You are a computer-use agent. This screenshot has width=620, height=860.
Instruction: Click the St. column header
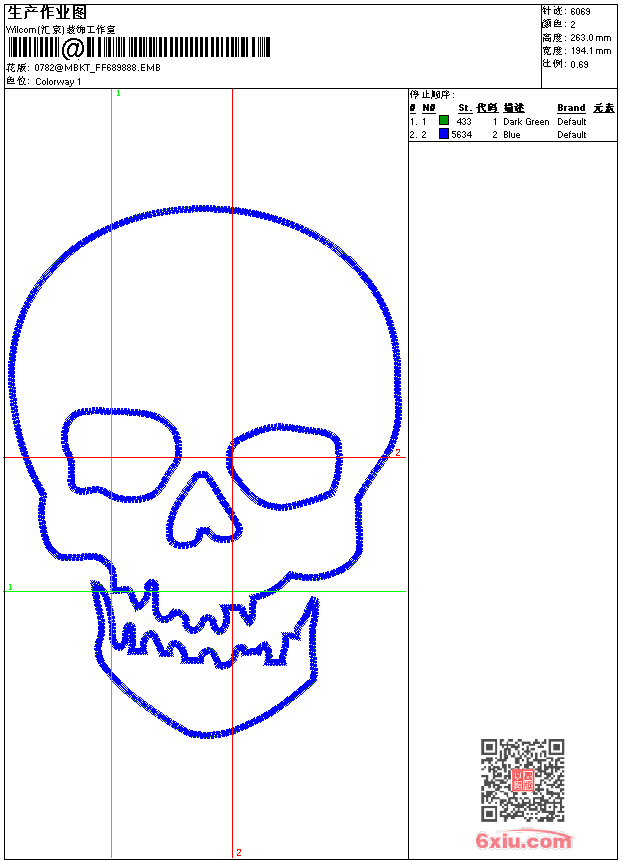[464, 108]
